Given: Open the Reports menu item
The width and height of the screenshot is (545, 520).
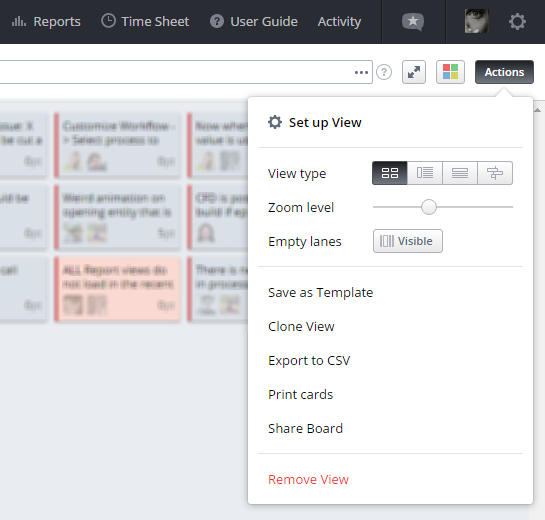Looking at the screenshot, I should 46,22.
